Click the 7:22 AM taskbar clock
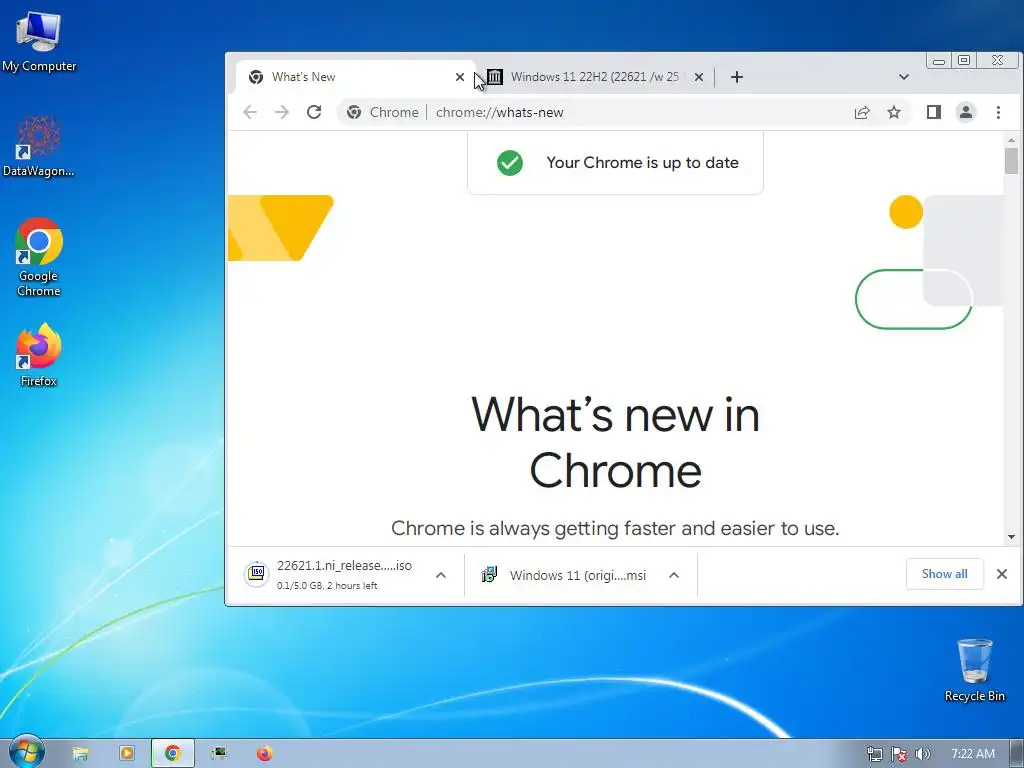This screenshot has height=768, width=1024. click(x=972, y=754)
